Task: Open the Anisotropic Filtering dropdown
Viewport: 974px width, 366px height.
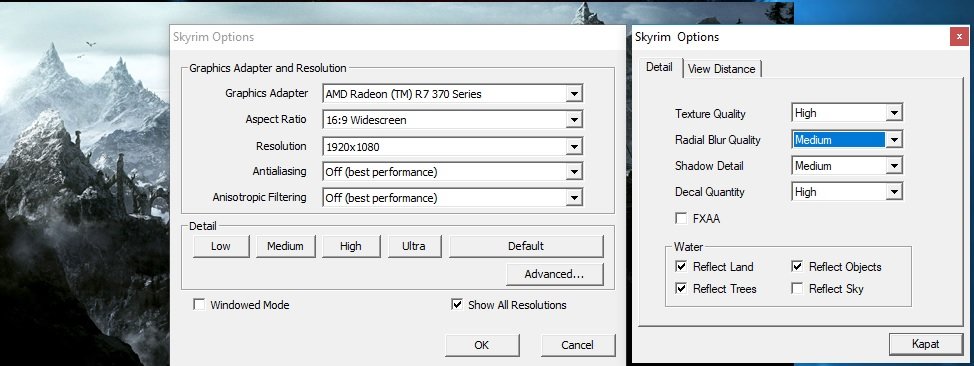Action: pos(452,198)
